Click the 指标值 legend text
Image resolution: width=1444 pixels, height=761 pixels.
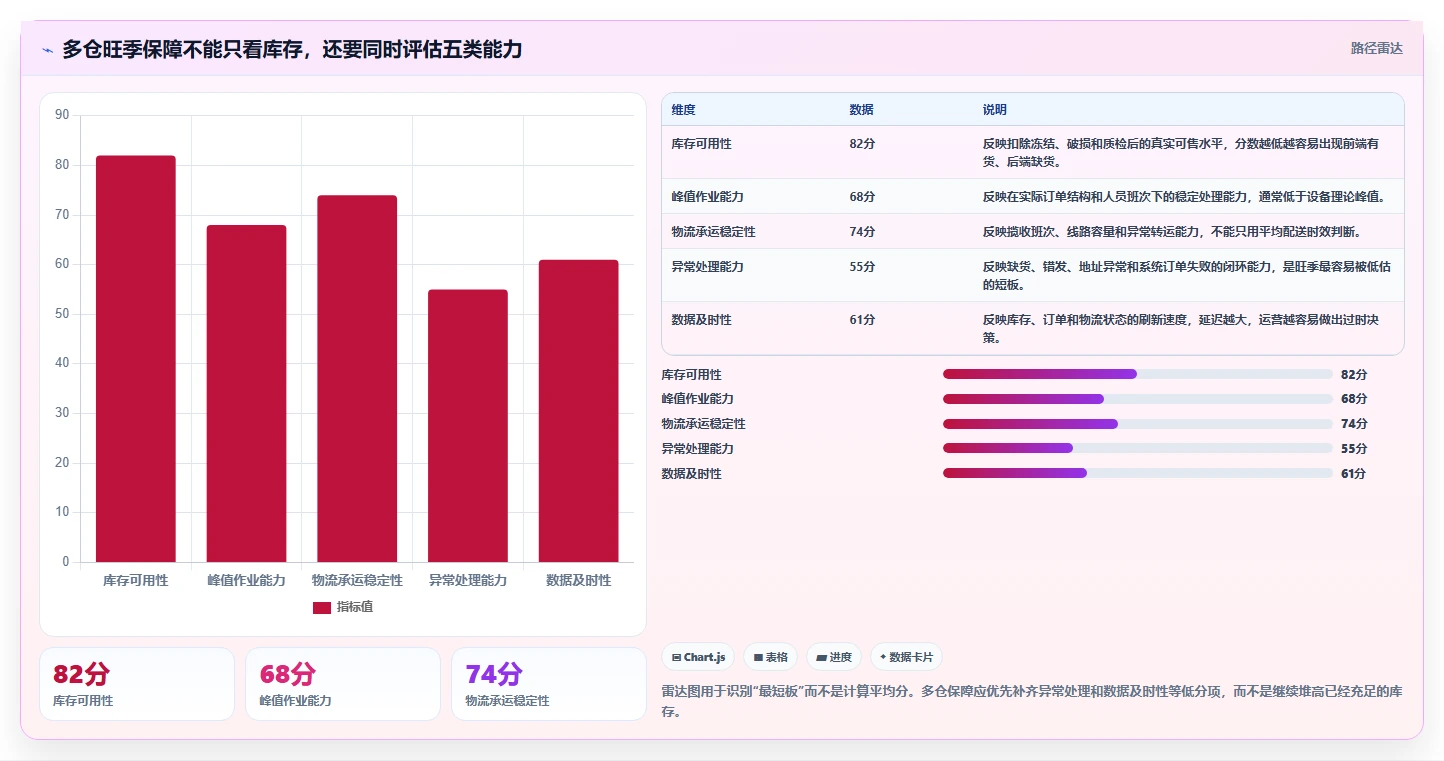click(x=355, y=607)
